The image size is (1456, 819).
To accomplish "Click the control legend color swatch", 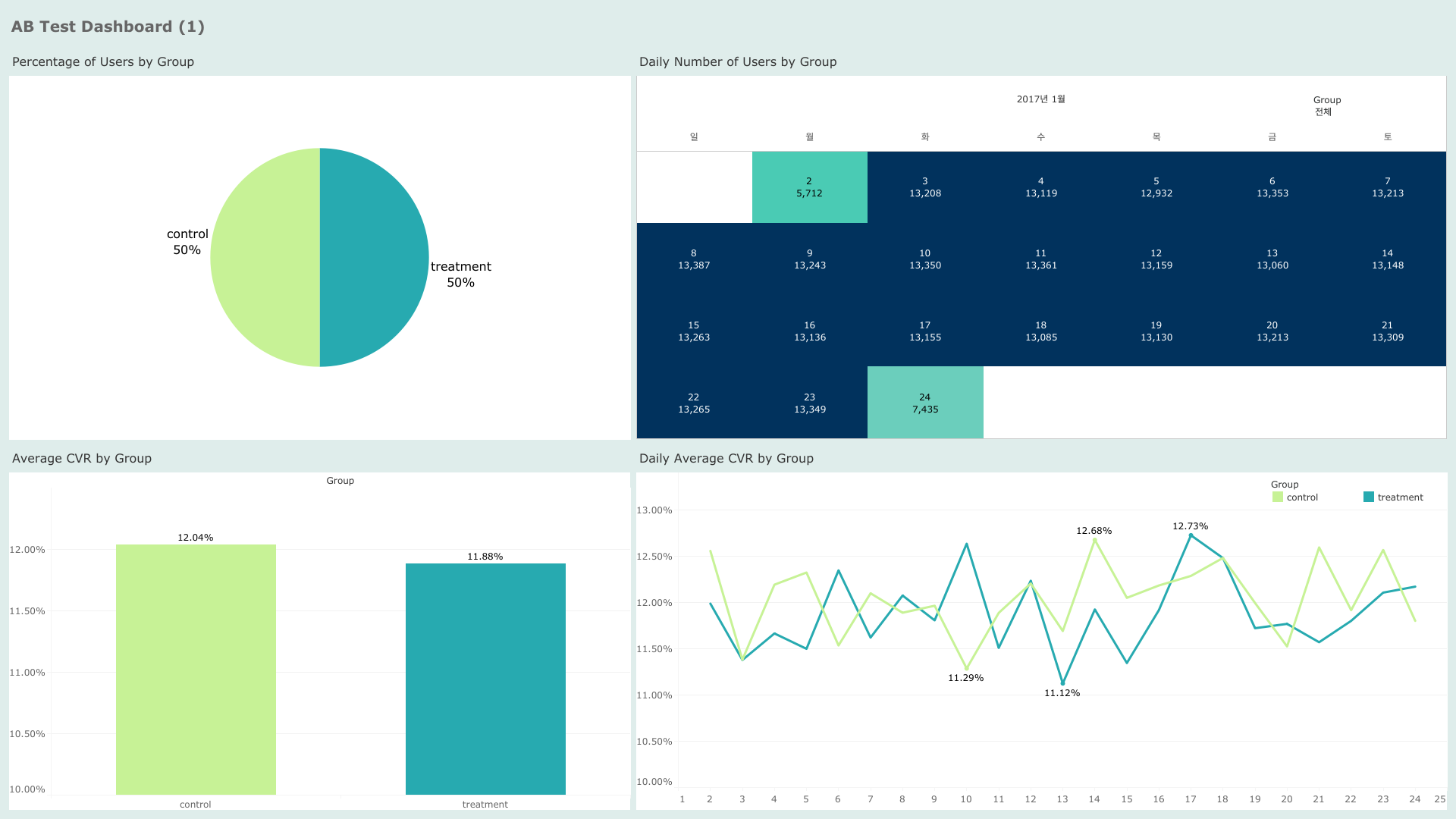I will point(1278,497).
